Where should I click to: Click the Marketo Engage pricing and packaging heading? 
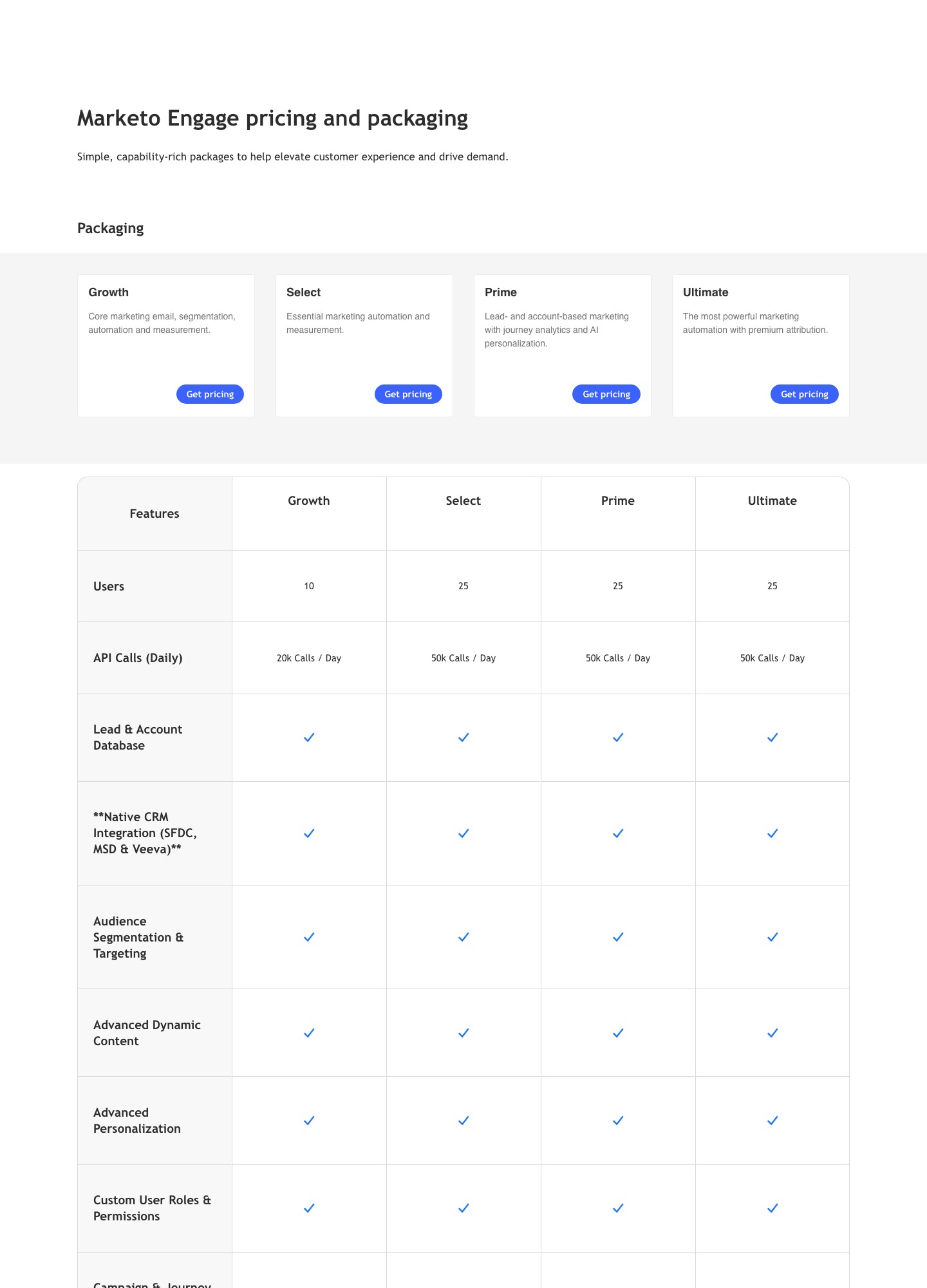(272, 118)
